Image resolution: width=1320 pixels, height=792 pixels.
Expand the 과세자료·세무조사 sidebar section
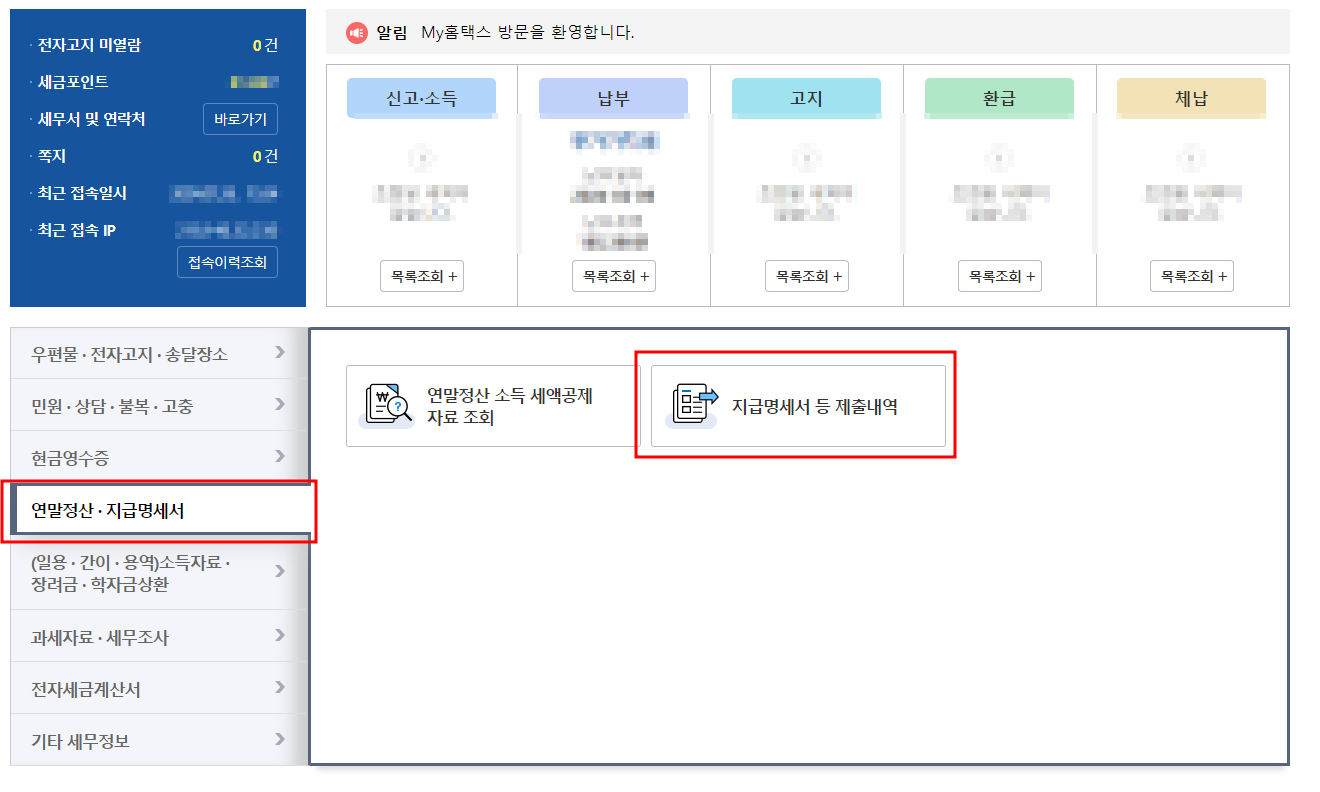(157, 636)
